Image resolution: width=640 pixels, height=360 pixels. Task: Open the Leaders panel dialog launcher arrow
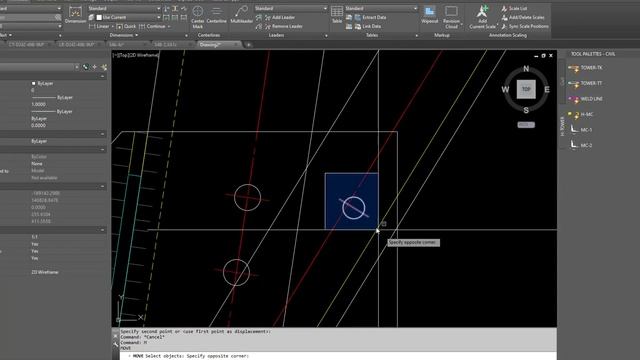click(326, 36)
